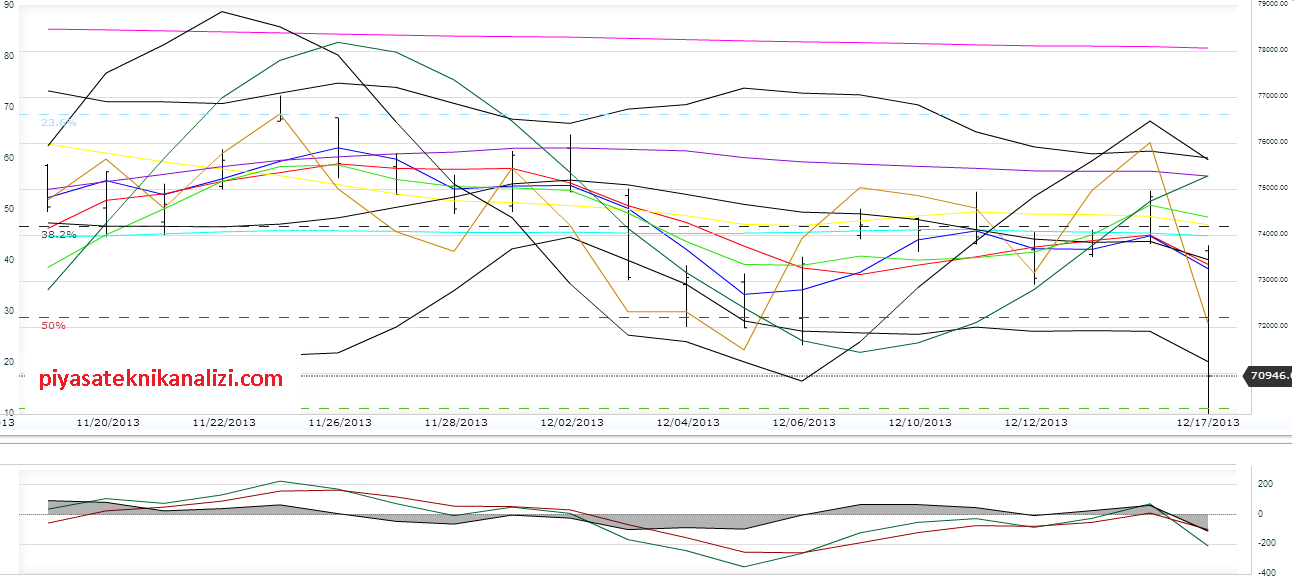Open the piyasateknikanalizi.com watermark link

point(161,379)
